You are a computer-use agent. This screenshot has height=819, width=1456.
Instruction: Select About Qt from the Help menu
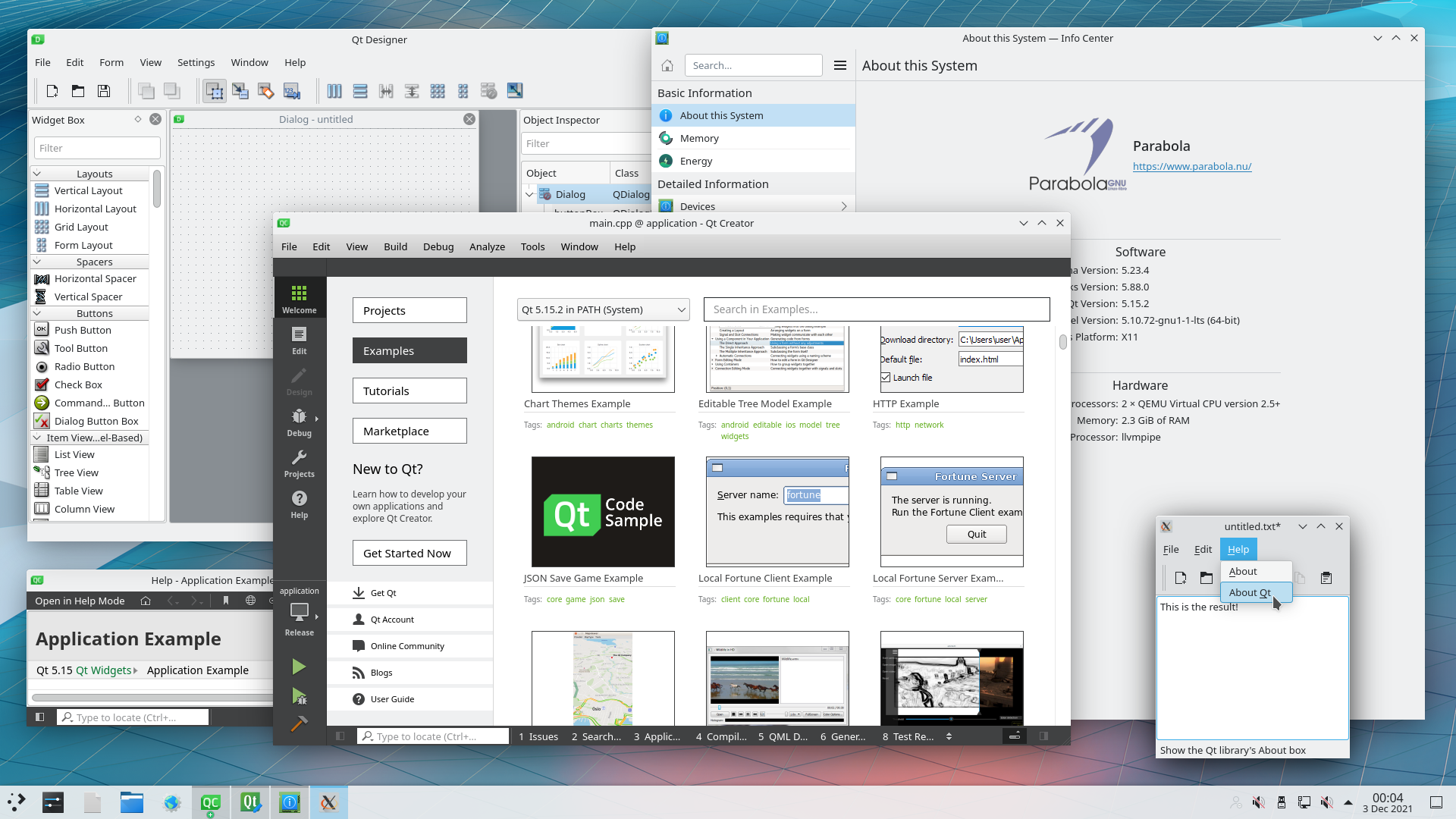tap(1250, 593)
